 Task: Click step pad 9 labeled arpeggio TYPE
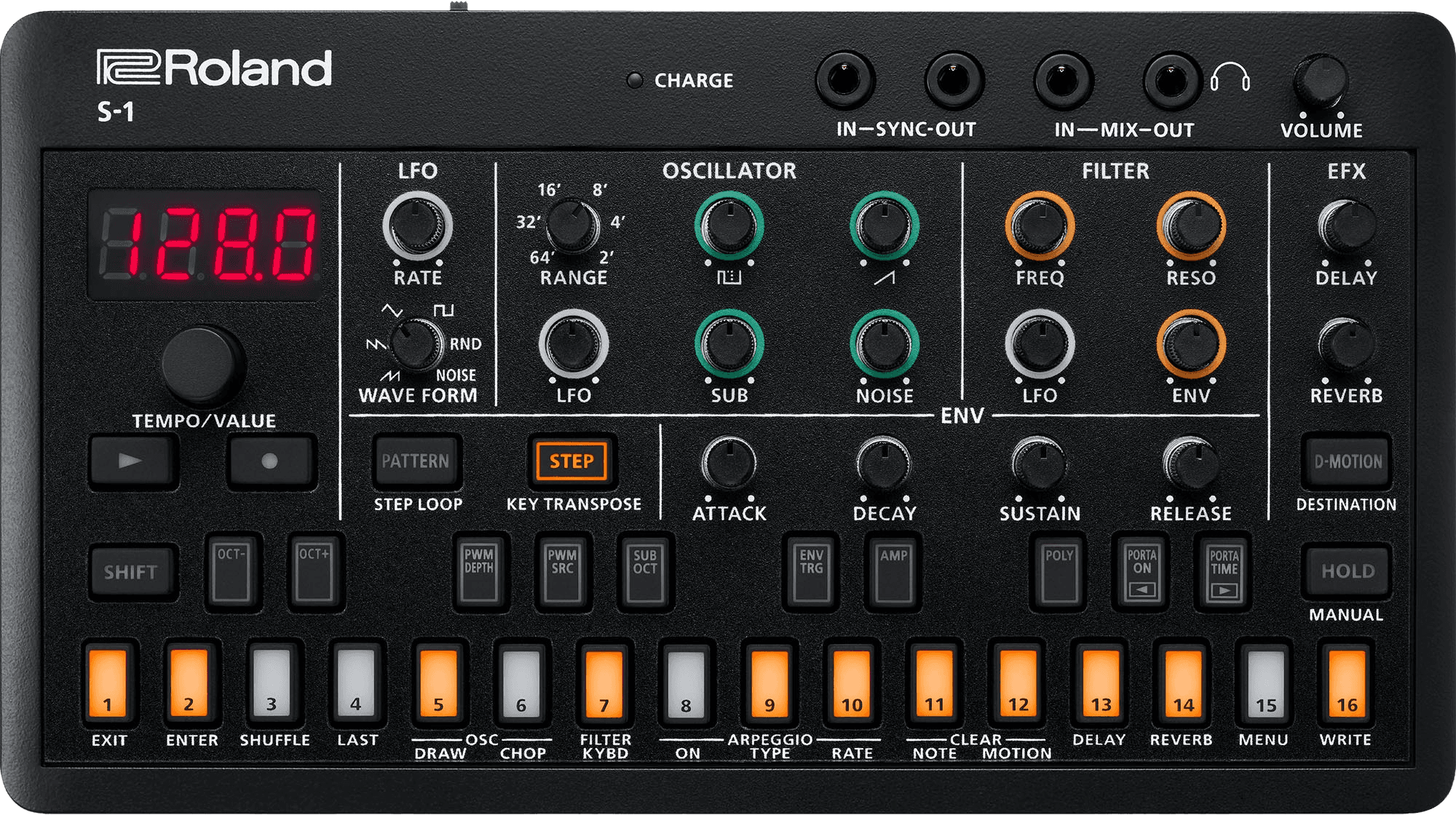coord(769,683)
